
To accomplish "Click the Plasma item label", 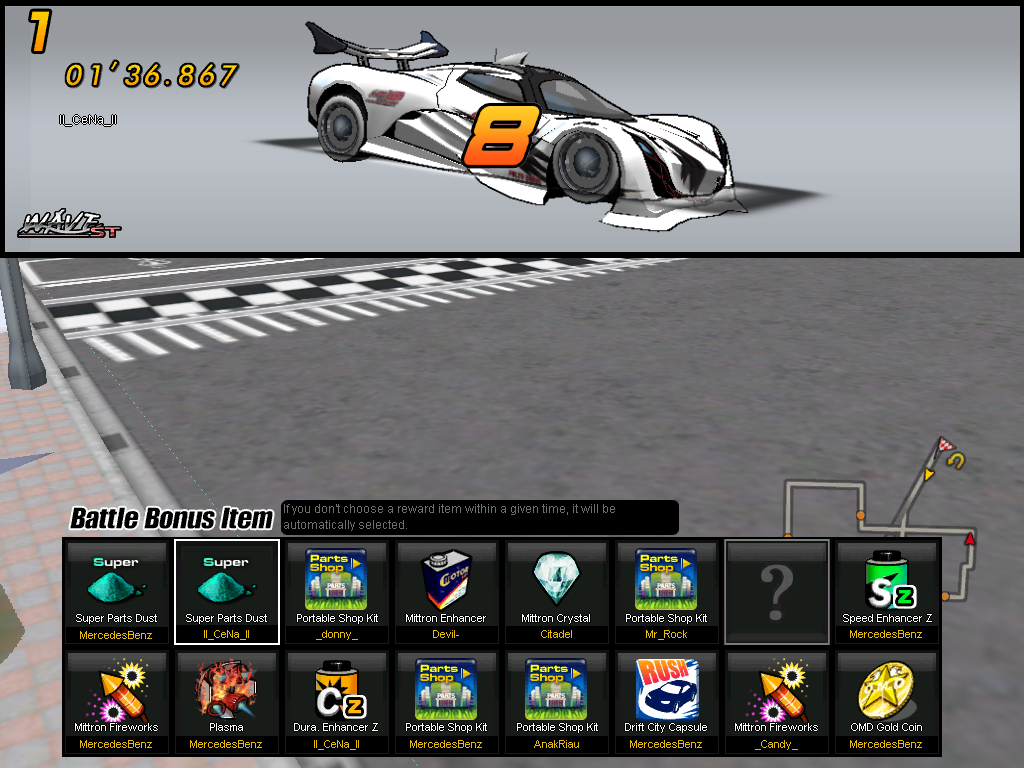I will point(226,727).
